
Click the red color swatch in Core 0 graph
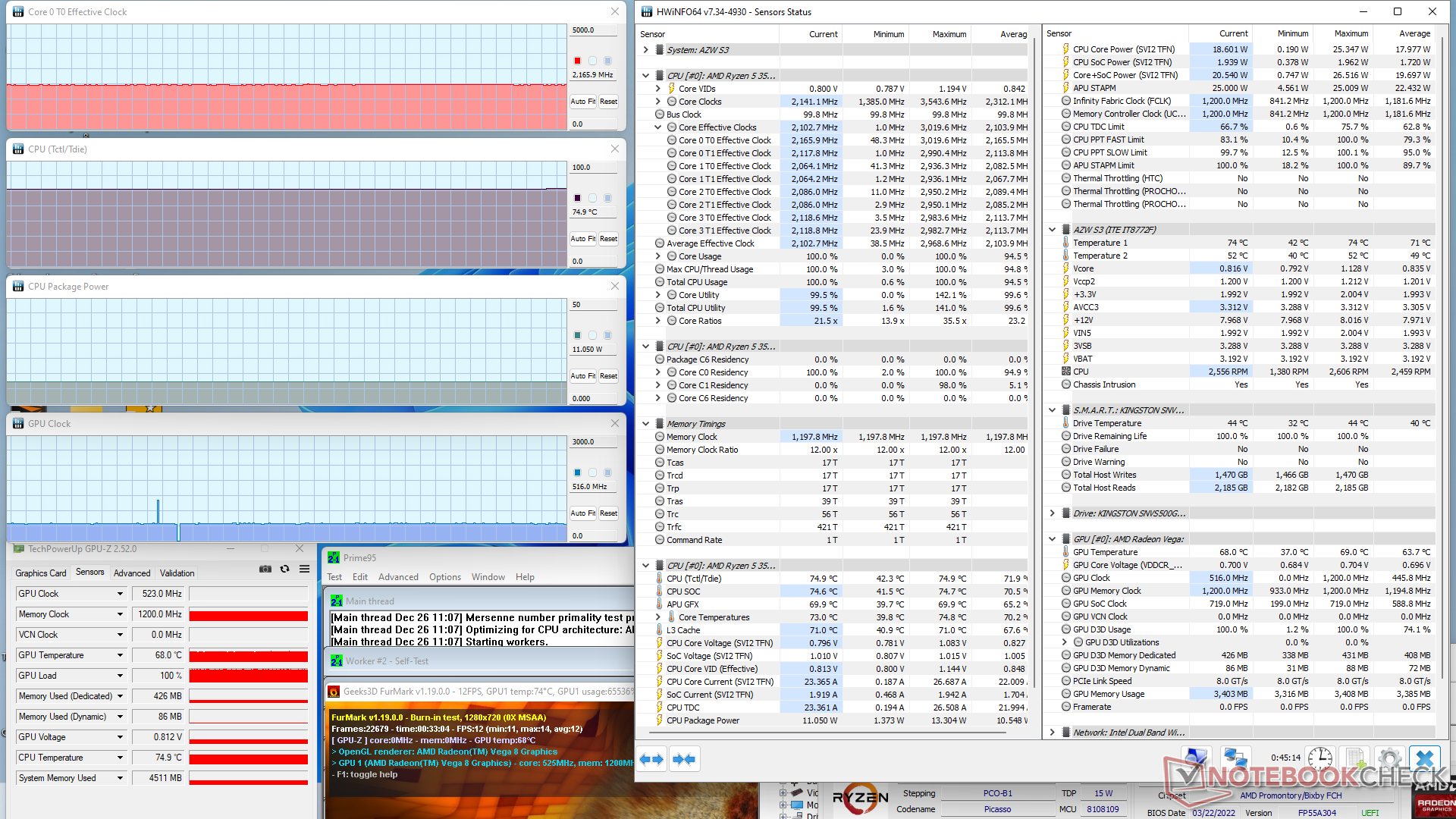[577, 61]
